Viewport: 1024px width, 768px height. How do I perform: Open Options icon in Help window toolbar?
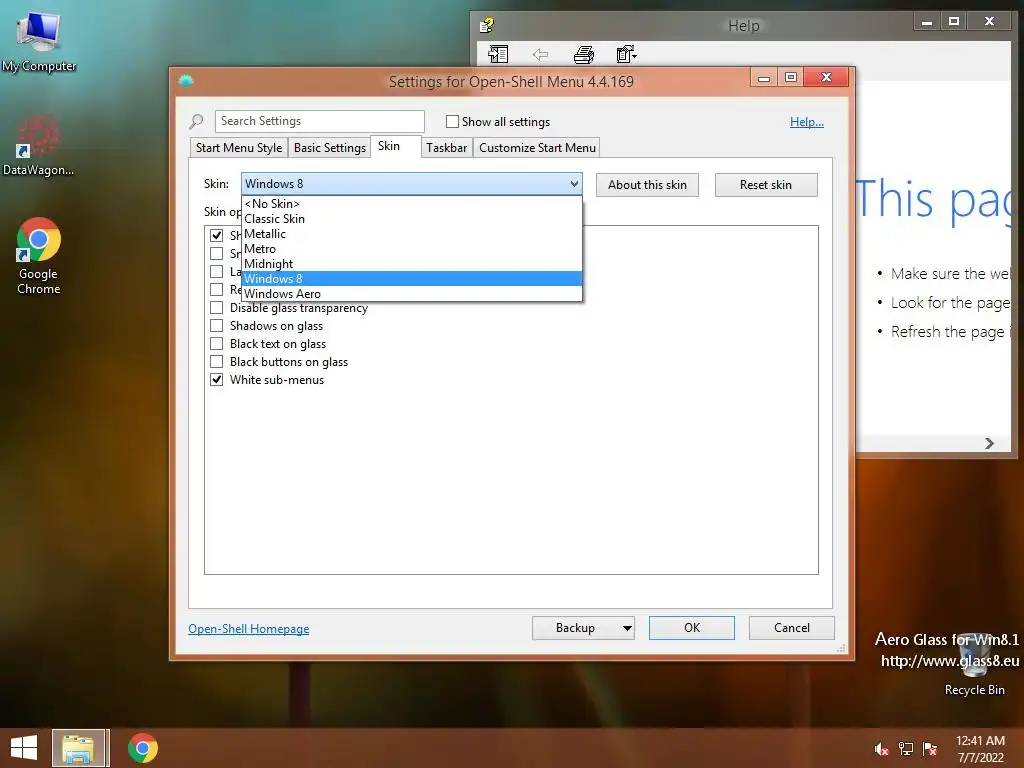[626, 54]
